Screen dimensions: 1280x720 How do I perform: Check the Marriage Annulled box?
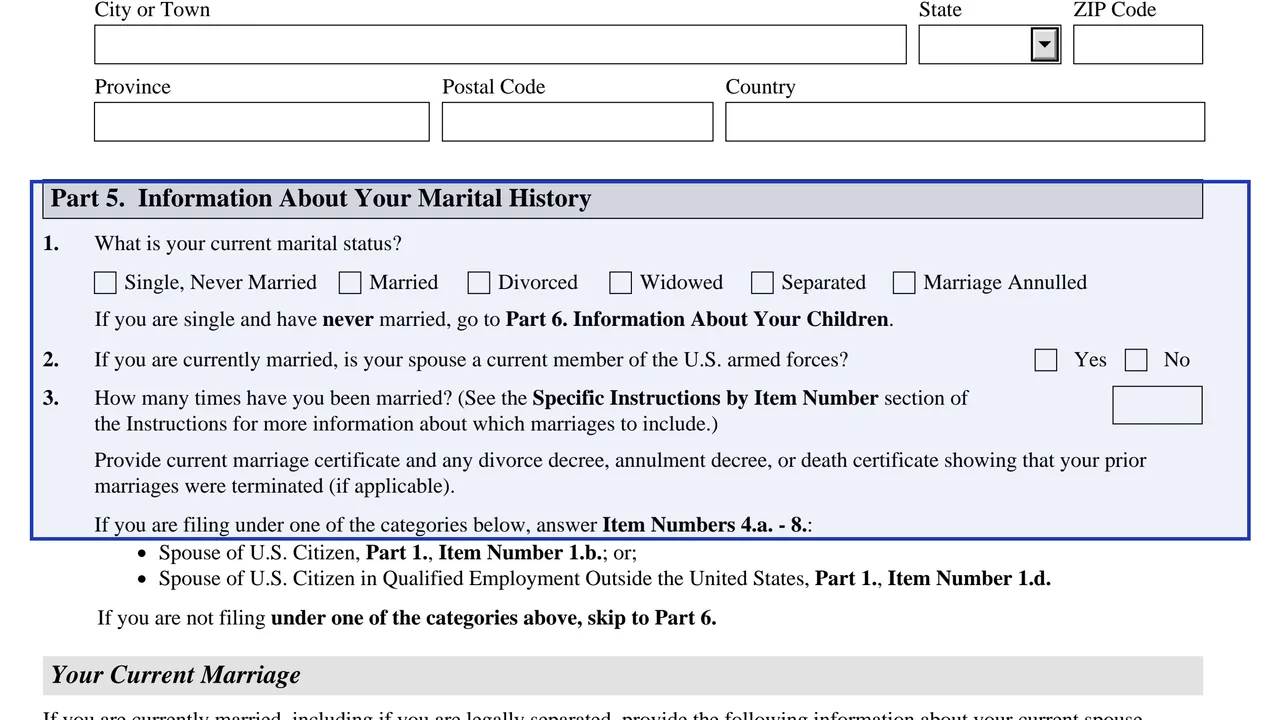pyautogui.click(x=904, y=283)
